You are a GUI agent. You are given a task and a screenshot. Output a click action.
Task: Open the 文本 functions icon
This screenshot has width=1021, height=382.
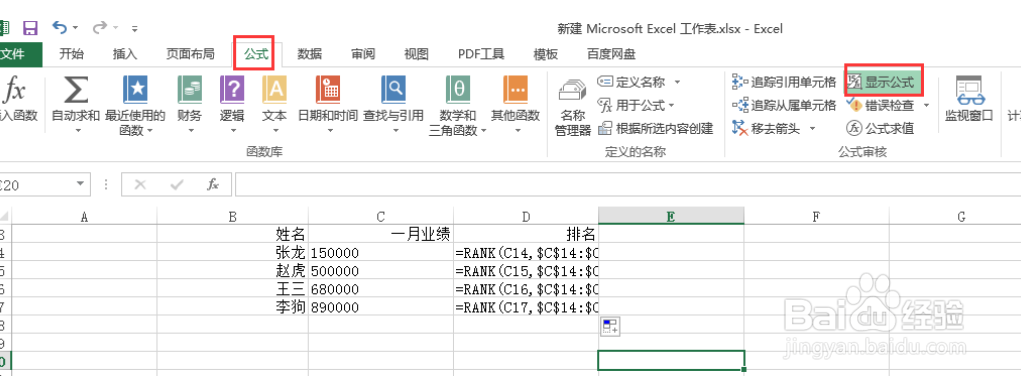(274, 90)
